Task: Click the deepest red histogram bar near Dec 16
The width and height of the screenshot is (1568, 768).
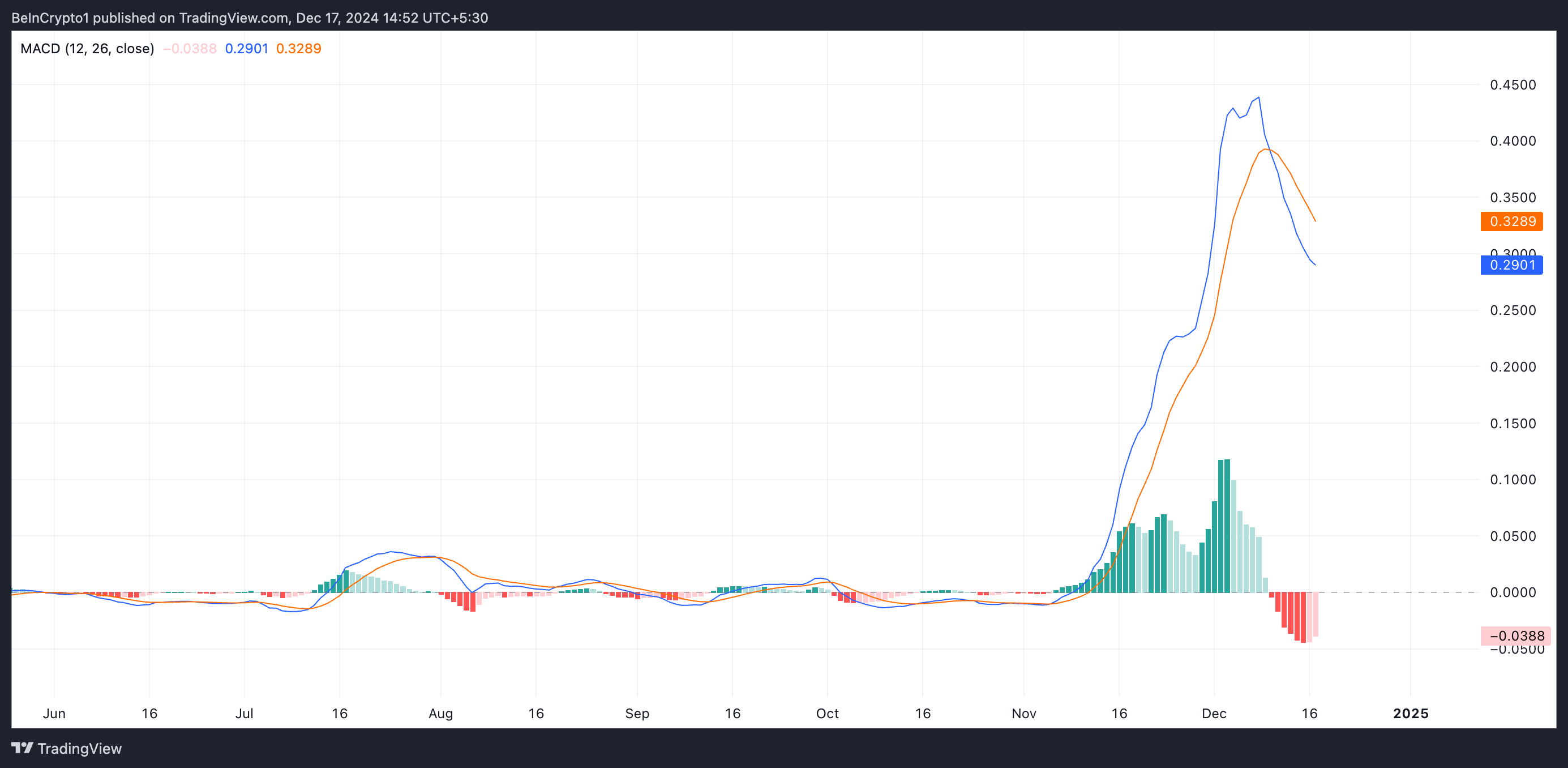Action: (x=1303, y=618)
